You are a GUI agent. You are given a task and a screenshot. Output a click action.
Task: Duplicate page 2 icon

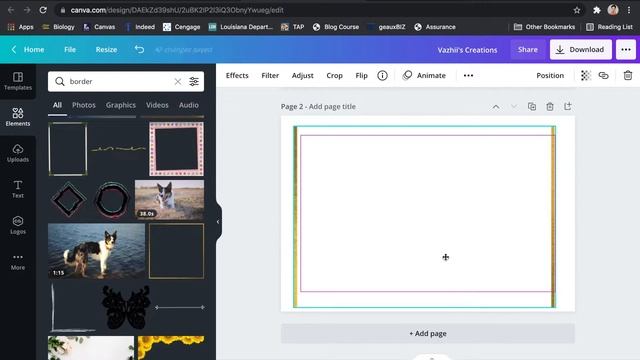point(532,107)
